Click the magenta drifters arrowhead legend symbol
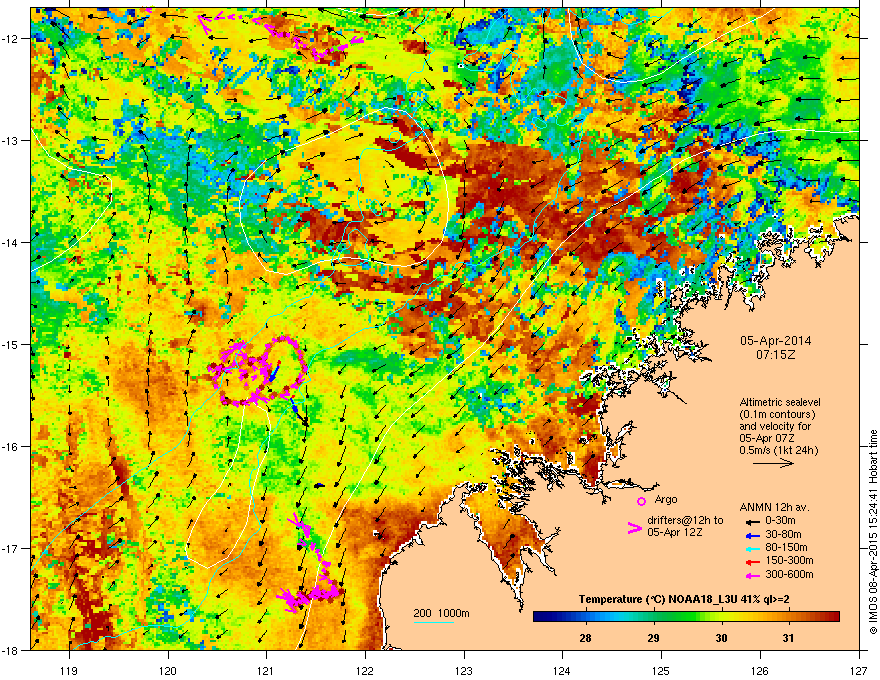 tap(634, 528)
